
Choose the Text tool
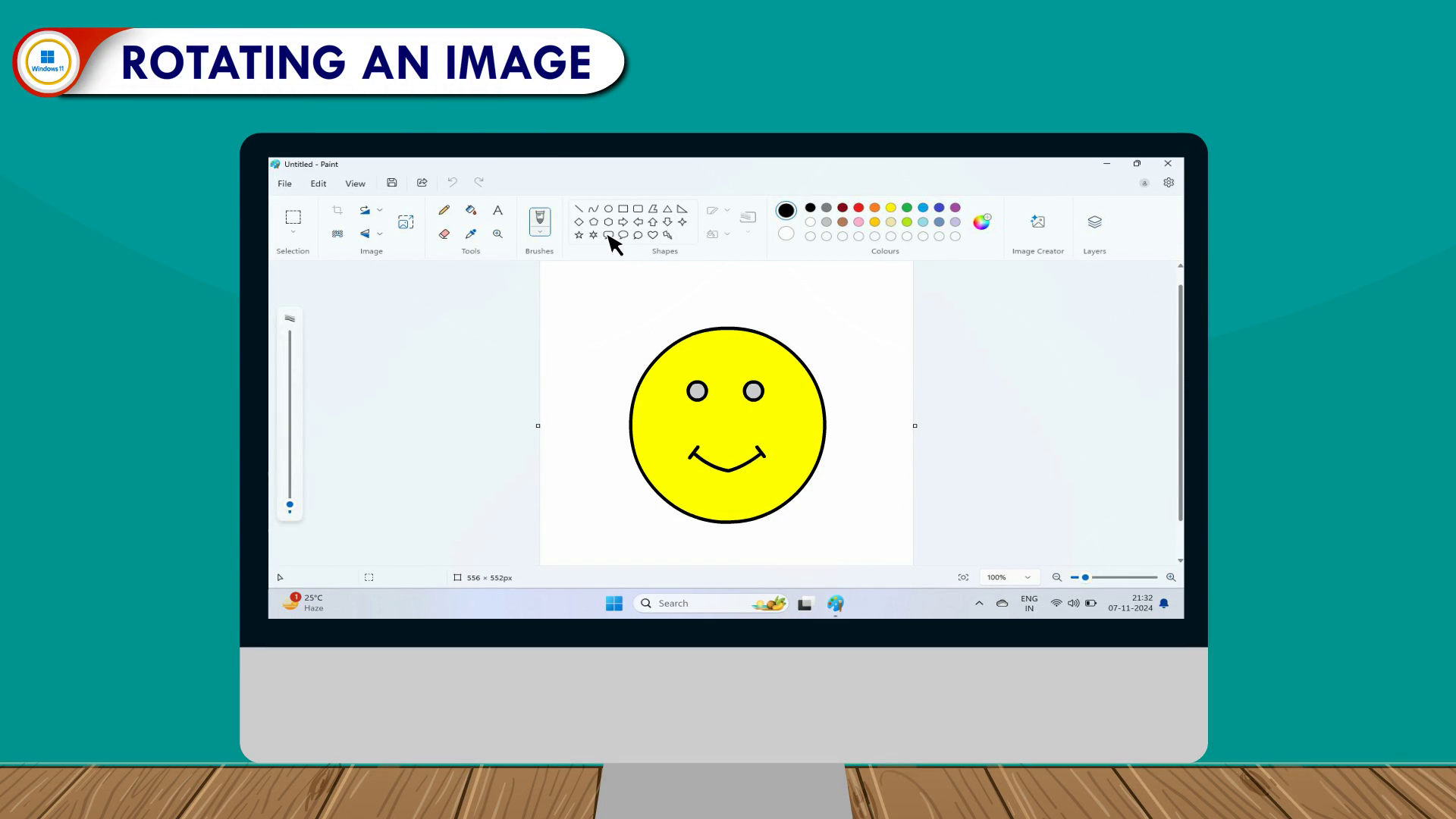click(497, 210)
